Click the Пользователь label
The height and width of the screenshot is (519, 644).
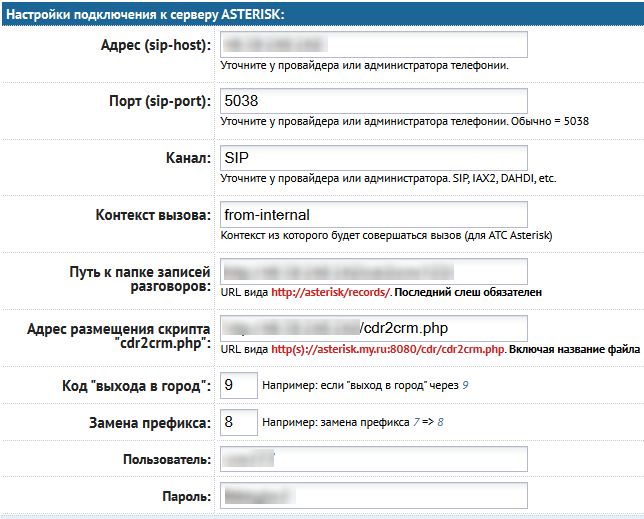click(x=167, y=459)
